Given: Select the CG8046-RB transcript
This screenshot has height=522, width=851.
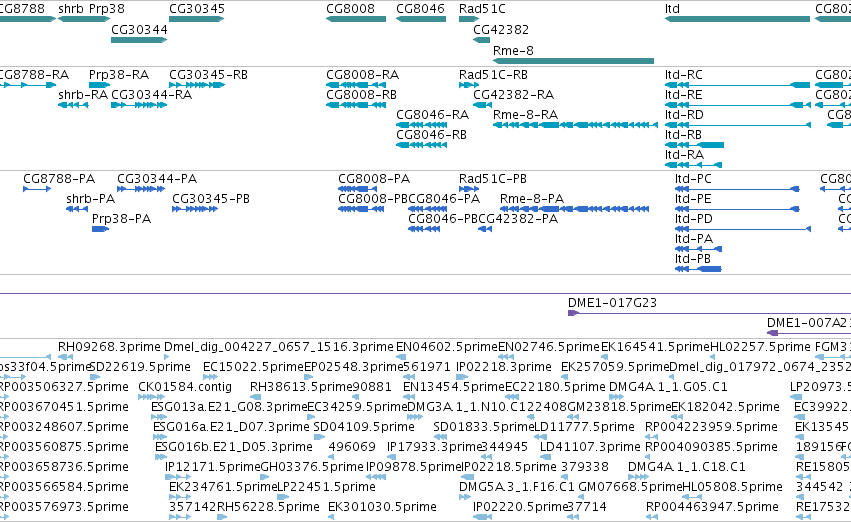Looking at the screenshot, I should pyautogui.click(x=422, y=145).
